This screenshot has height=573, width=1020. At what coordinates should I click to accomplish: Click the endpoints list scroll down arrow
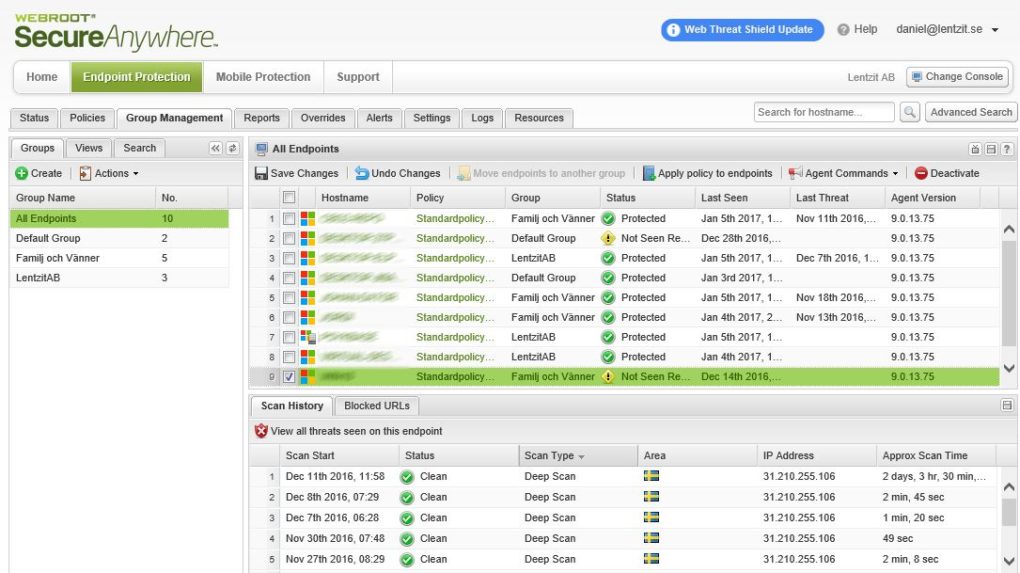(1009, 368)
